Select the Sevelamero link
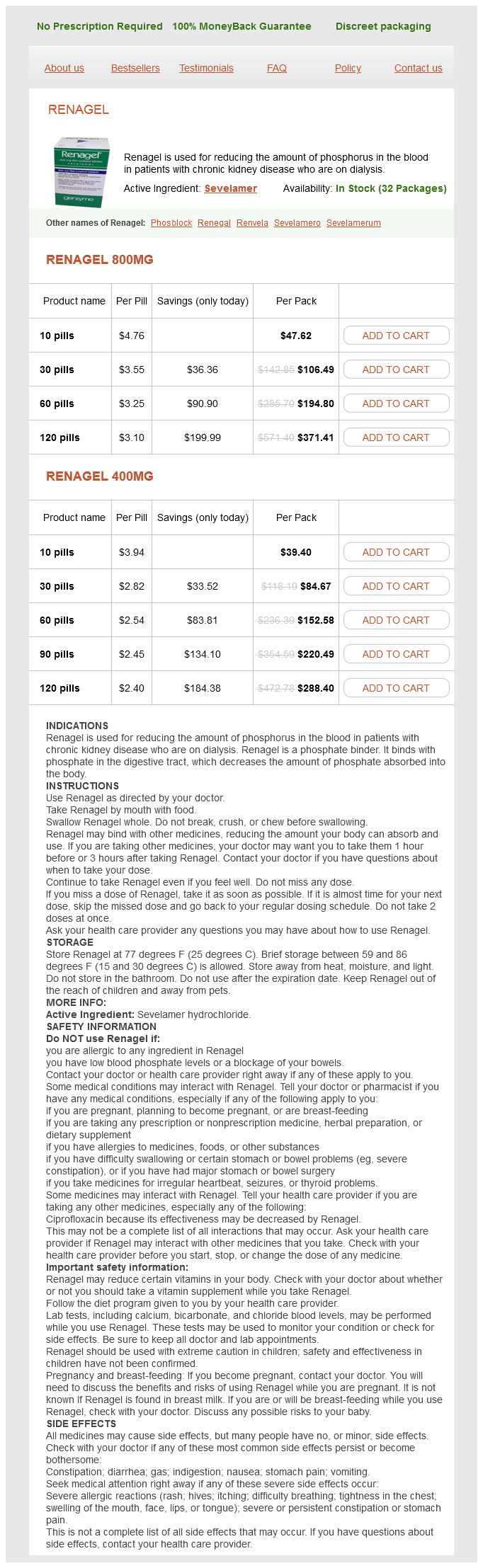Viewport: 483px width, 1568px height. 297,223
